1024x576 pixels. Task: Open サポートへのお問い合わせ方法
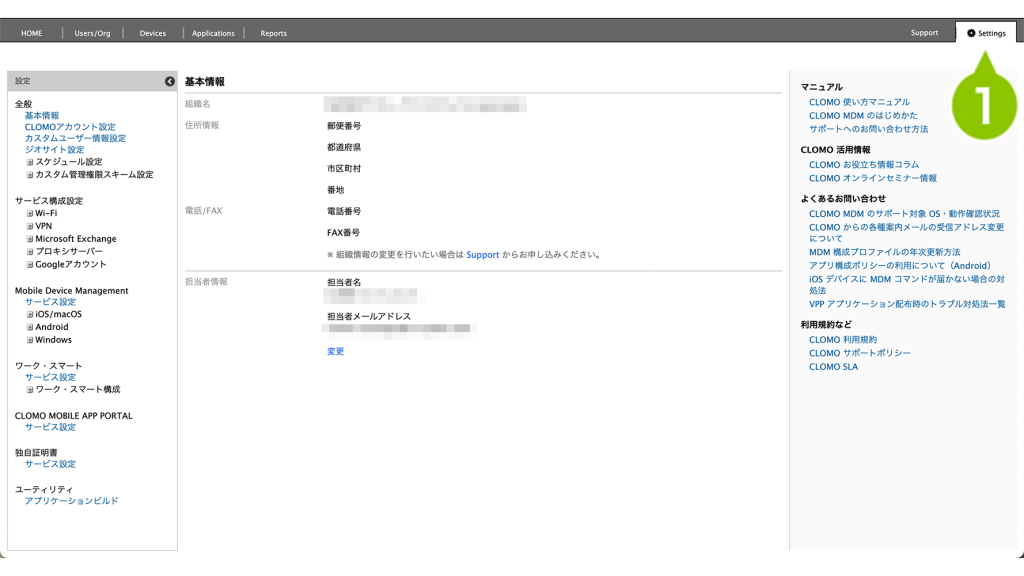(869, 129)
